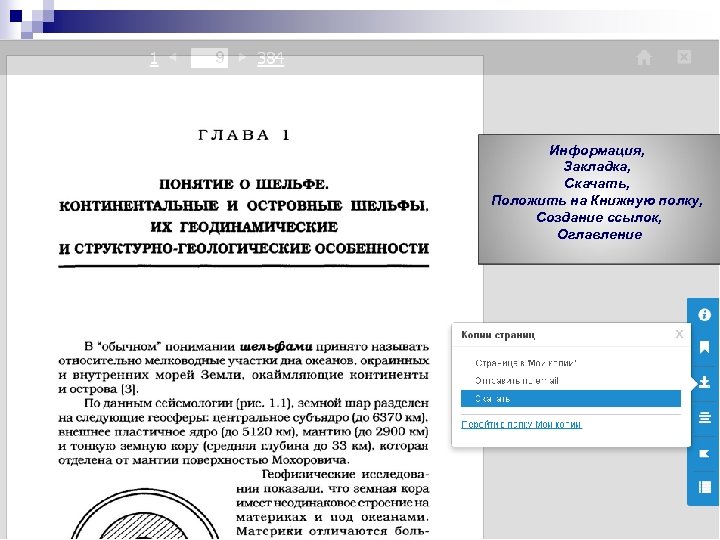Add a bookmark with the bookmark icon
Viewport: 720px width, 540px height.
[704, 348]
